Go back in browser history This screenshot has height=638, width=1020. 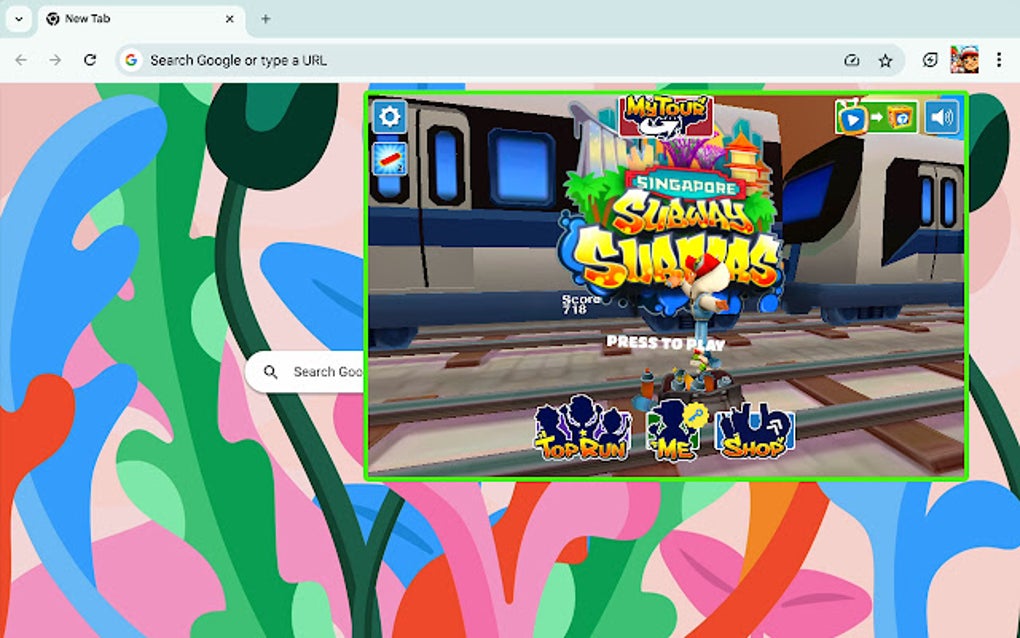point(21,60)
